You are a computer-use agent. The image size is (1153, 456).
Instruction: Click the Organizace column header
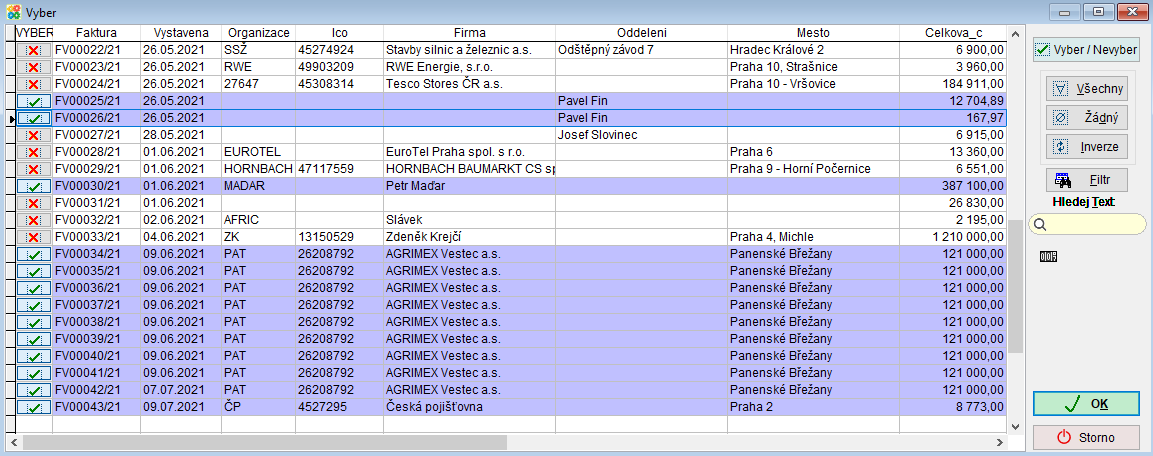(258, 33)
